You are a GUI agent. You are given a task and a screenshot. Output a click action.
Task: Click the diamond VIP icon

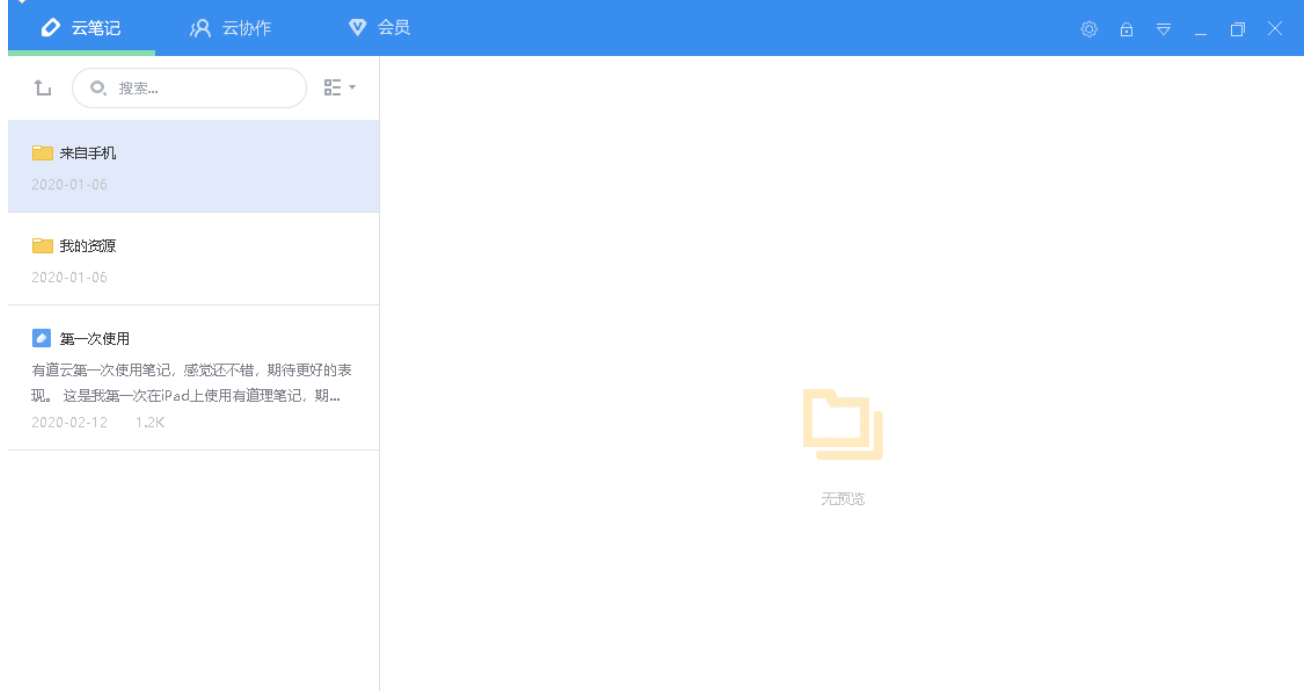click(x=357, y=28)
